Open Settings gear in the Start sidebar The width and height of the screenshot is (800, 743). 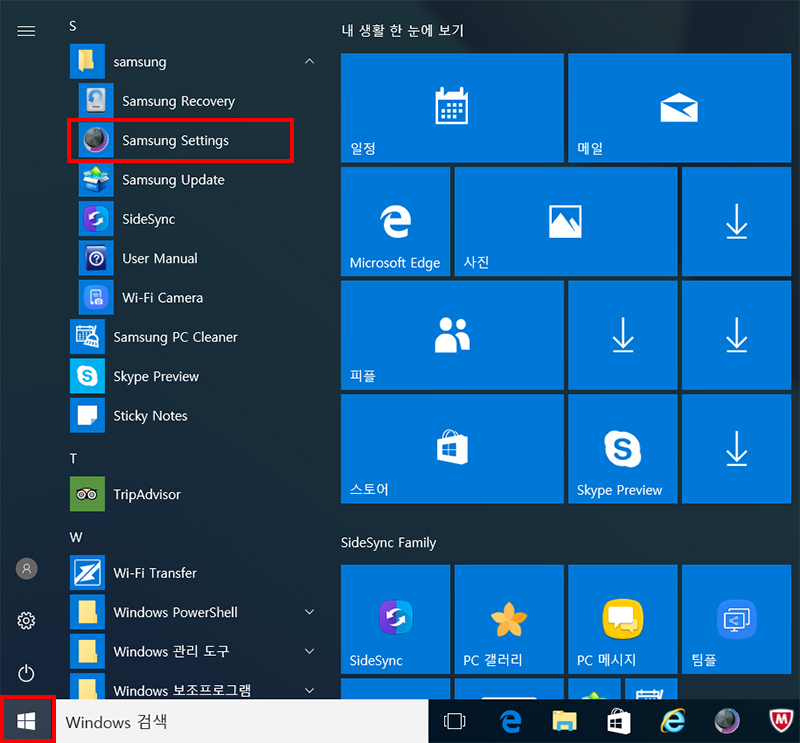26,621
